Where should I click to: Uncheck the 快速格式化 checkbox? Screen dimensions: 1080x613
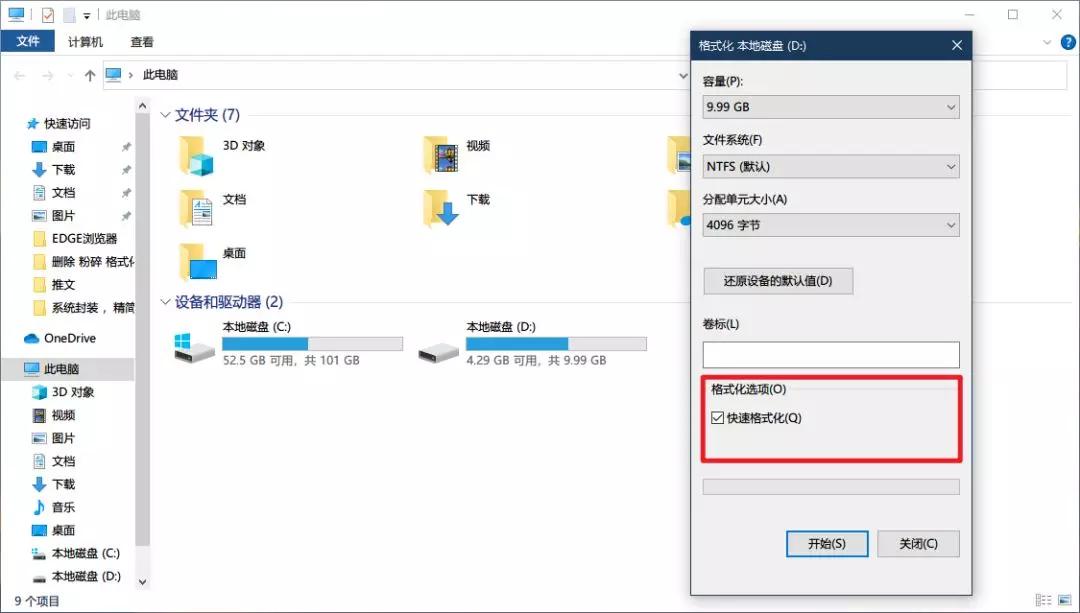coord(716,416)
